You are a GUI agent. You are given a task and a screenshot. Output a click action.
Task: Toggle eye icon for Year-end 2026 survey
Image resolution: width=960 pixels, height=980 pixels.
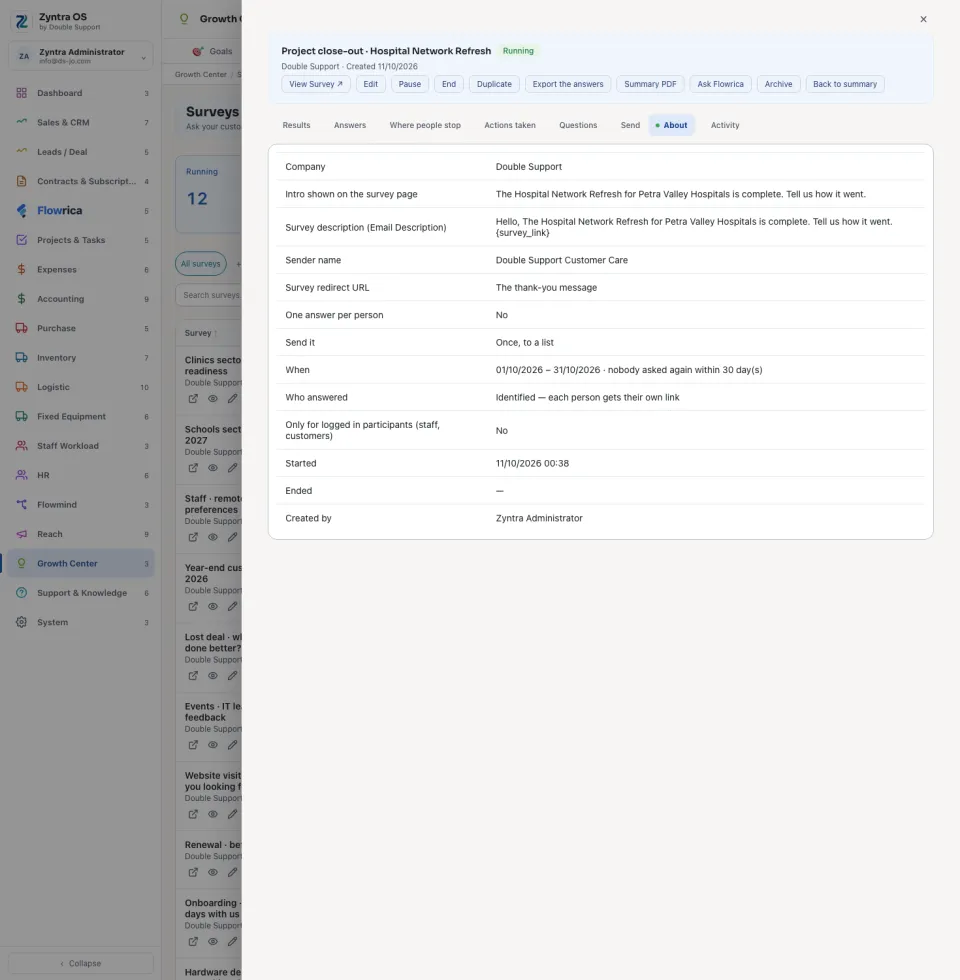coord(212,606)
